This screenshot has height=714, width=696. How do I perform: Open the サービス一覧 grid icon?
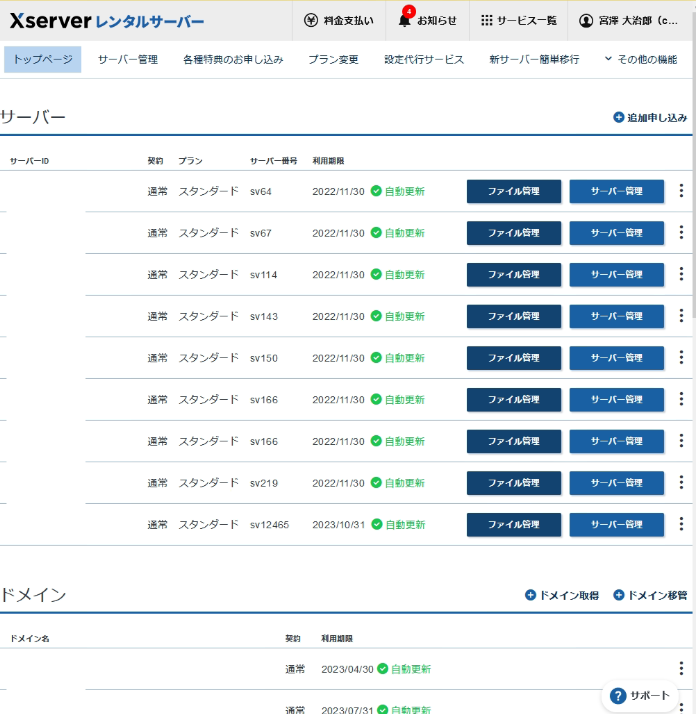(486, 20)
